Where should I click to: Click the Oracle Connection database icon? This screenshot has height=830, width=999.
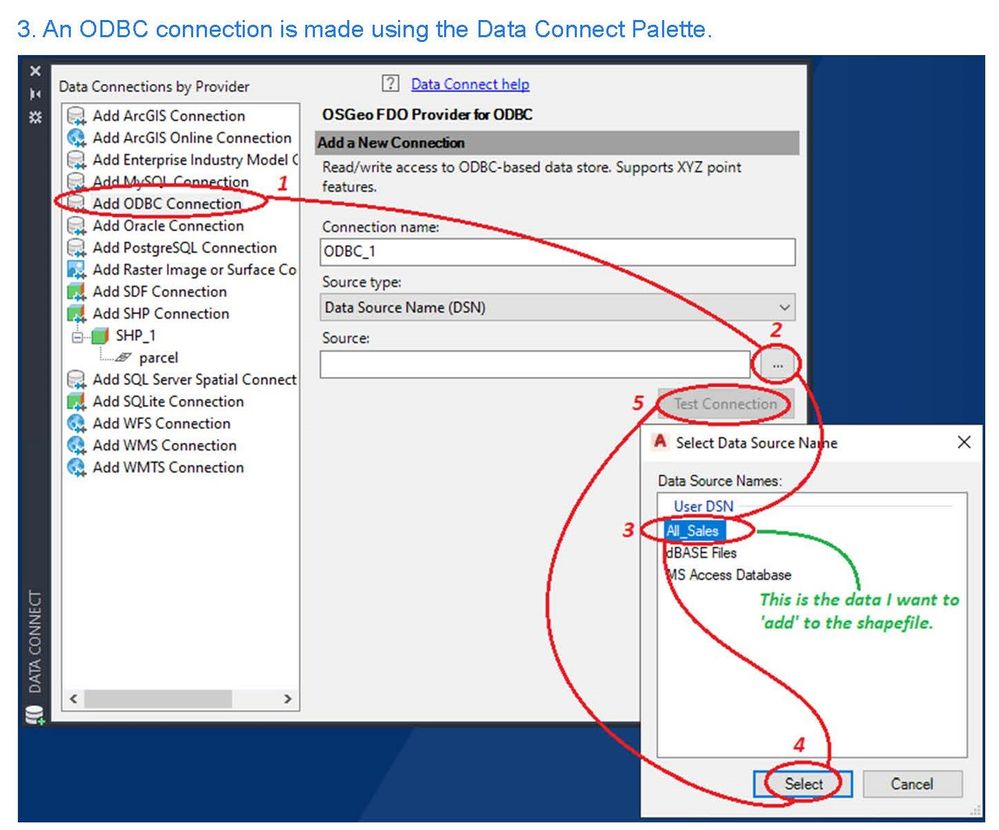76,226
